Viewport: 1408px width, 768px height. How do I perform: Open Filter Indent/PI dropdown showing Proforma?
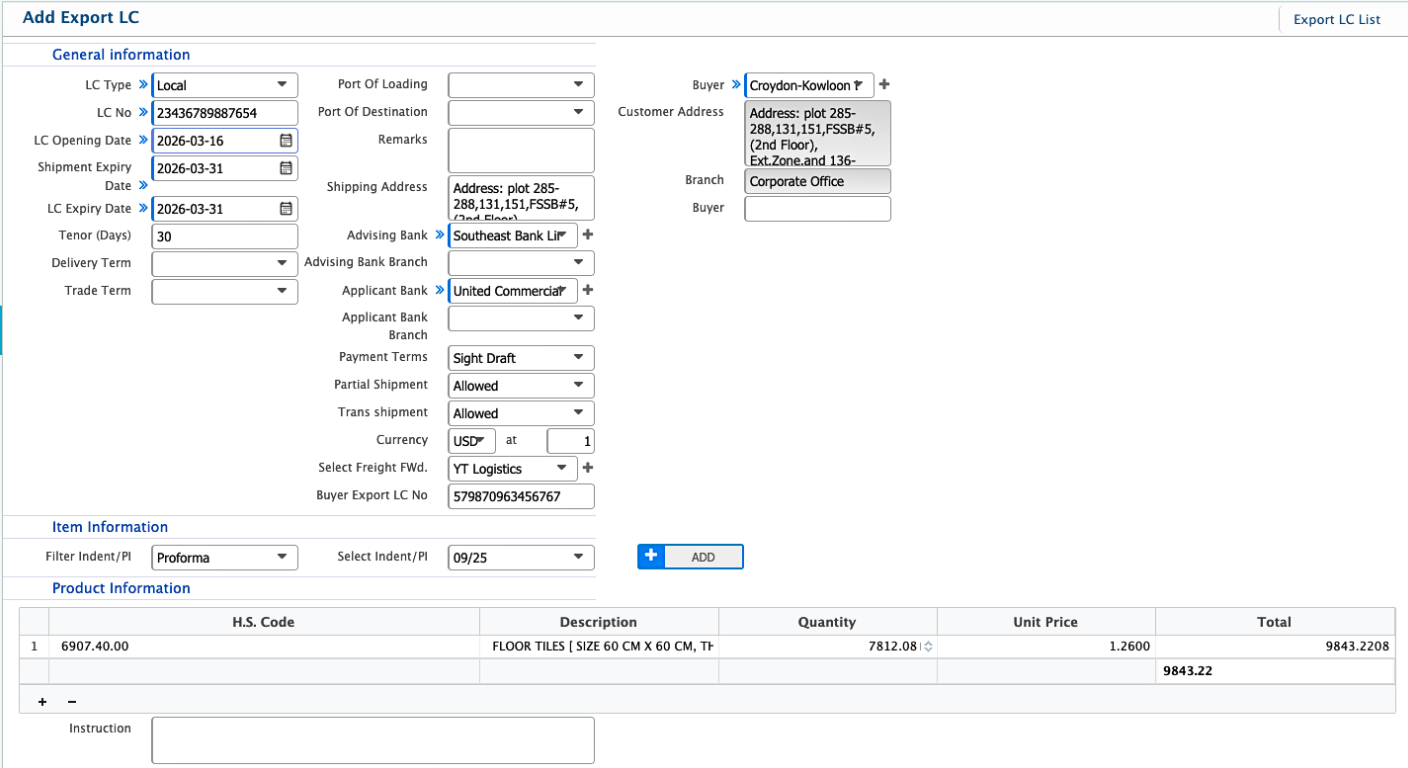[224, 557]
